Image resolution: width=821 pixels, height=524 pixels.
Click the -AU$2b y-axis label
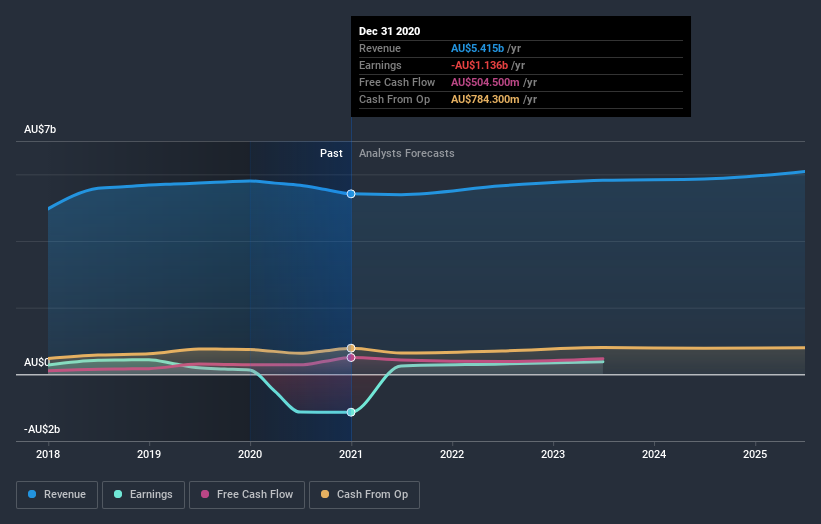point(42,429)
